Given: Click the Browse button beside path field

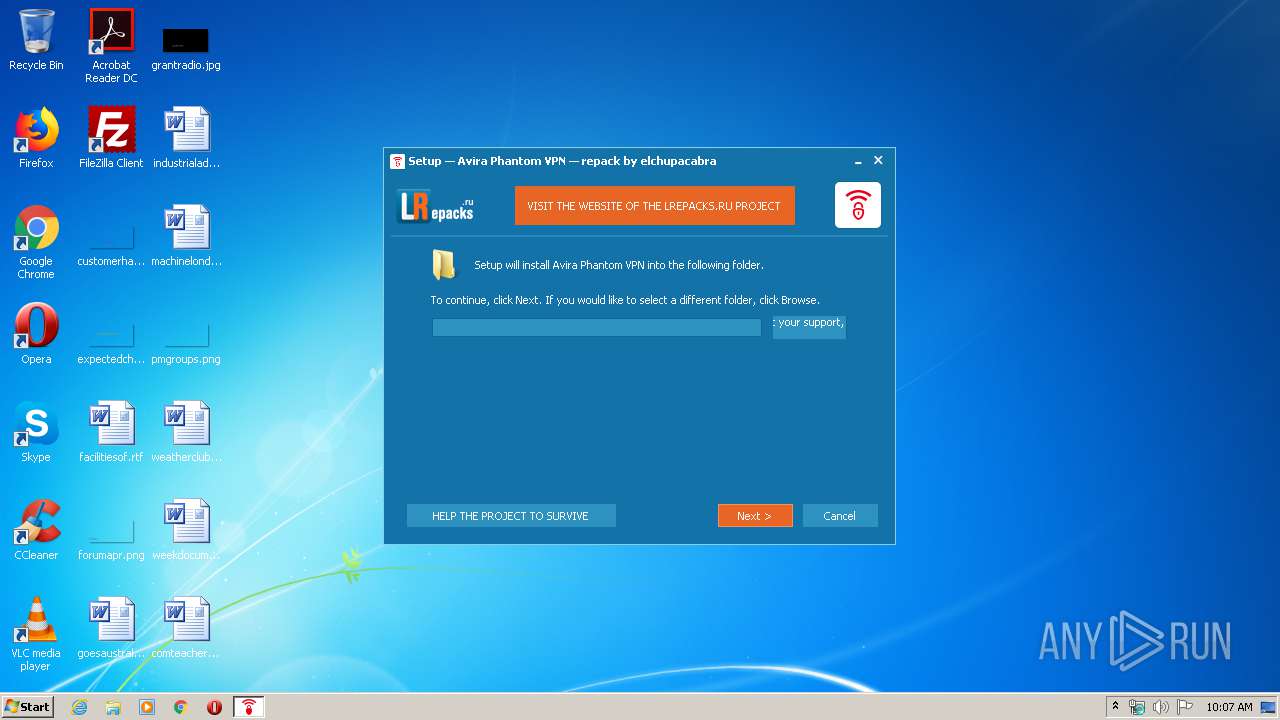Looking at the screenshot, I should 809,327.
